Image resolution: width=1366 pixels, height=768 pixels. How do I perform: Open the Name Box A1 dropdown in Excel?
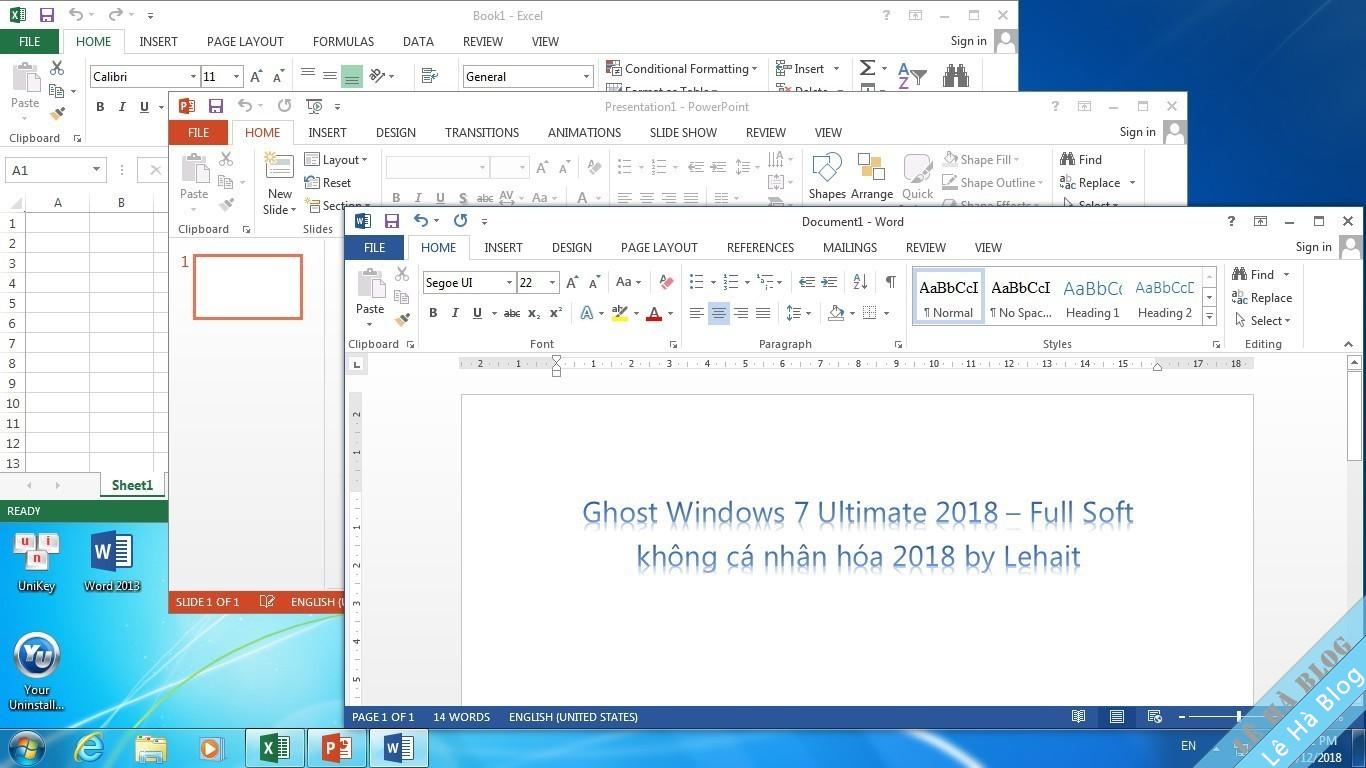pyautogui.click(x=96, y=170)
